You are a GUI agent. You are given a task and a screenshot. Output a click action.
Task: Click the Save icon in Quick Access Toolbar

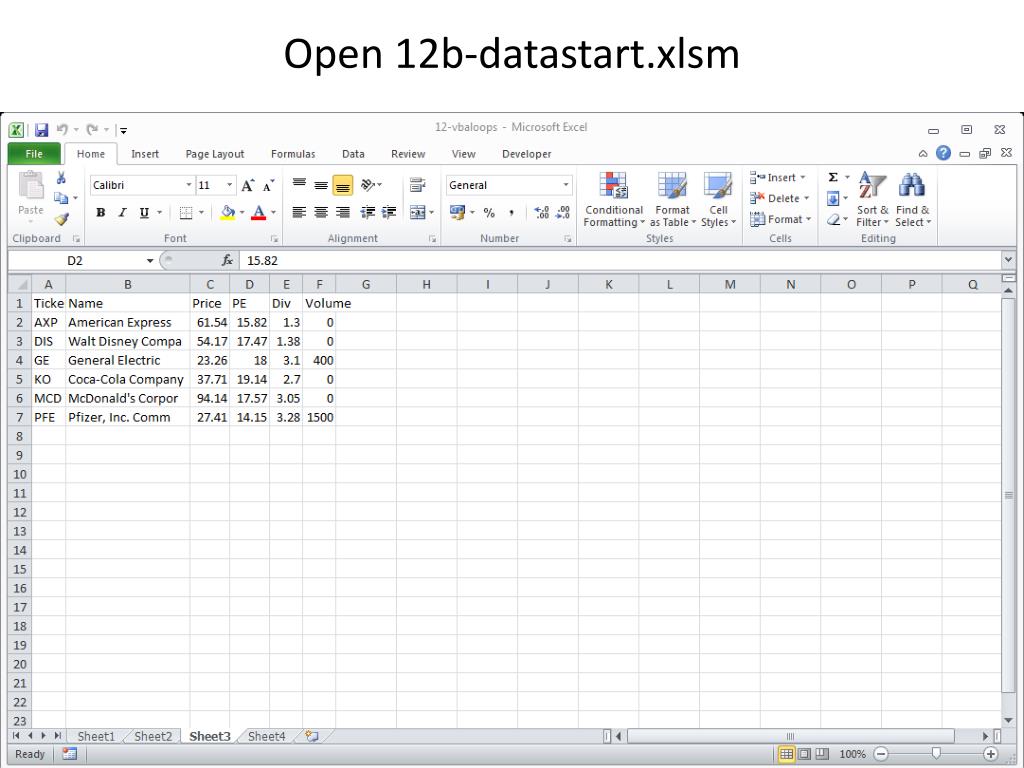(42, 130)
